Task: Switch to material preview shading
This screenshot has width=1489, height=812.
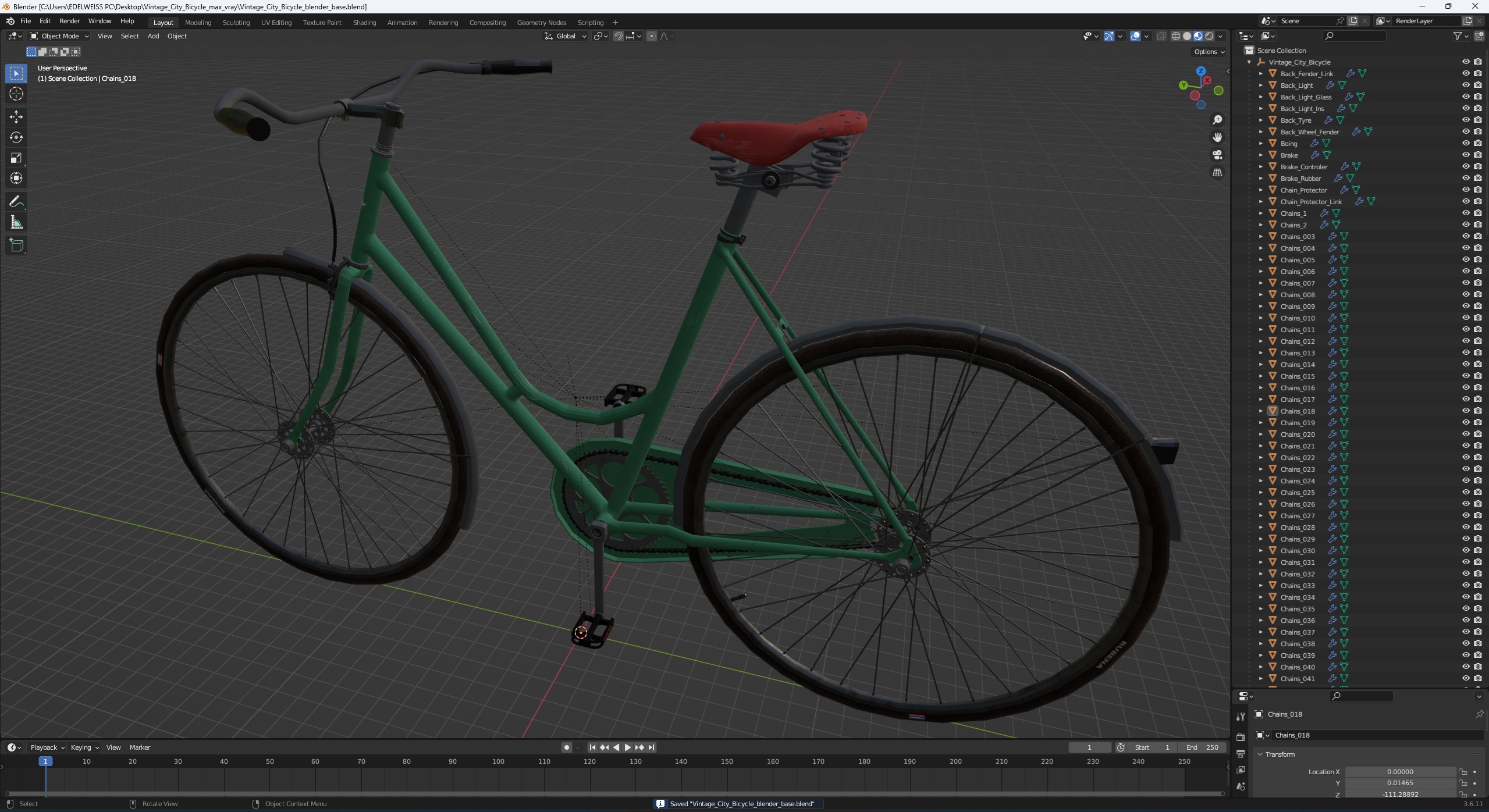Action: tap(1198, 36)
